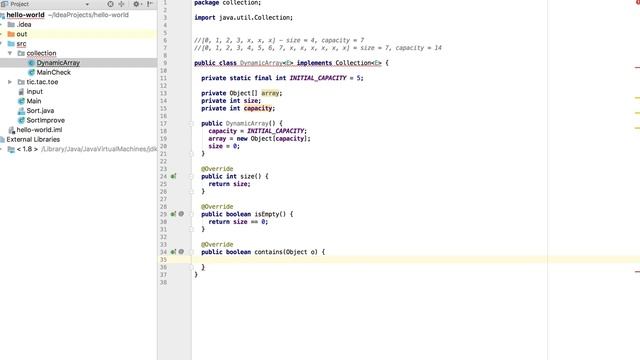The height and width of the screenshot is (360, 640).
Task: Open the Project panel gear settings
Action: point(136,4)
